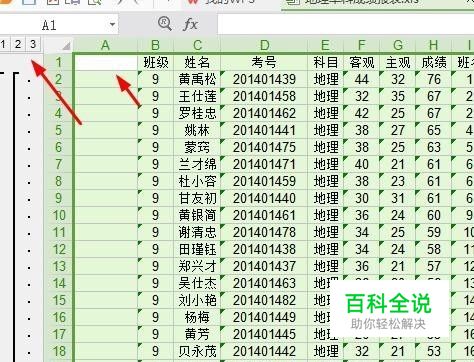Screen dimensions: 474x362
Task: Open the Name Box dropdown arrow
Action: pos(112,25)
